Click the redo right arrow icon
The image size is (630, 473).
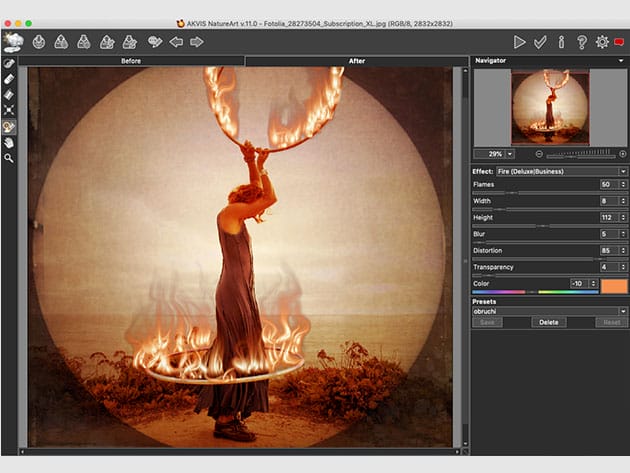pyautogui.click(x=197, y=42)
